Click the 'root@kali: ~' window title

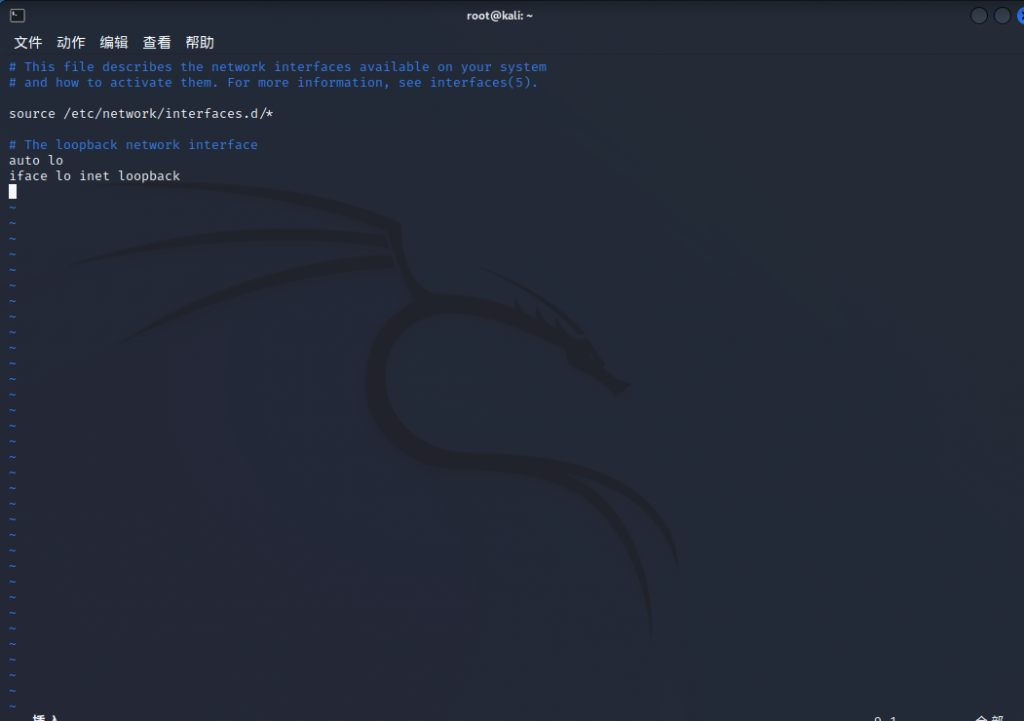click(x=500, y=16)
